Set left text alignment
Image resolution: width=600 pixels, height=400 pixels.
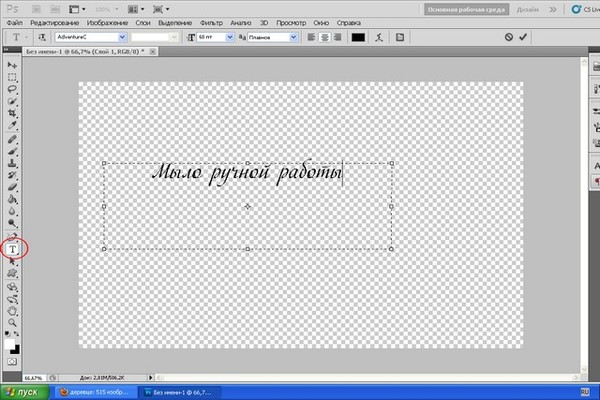click(310, 37)
